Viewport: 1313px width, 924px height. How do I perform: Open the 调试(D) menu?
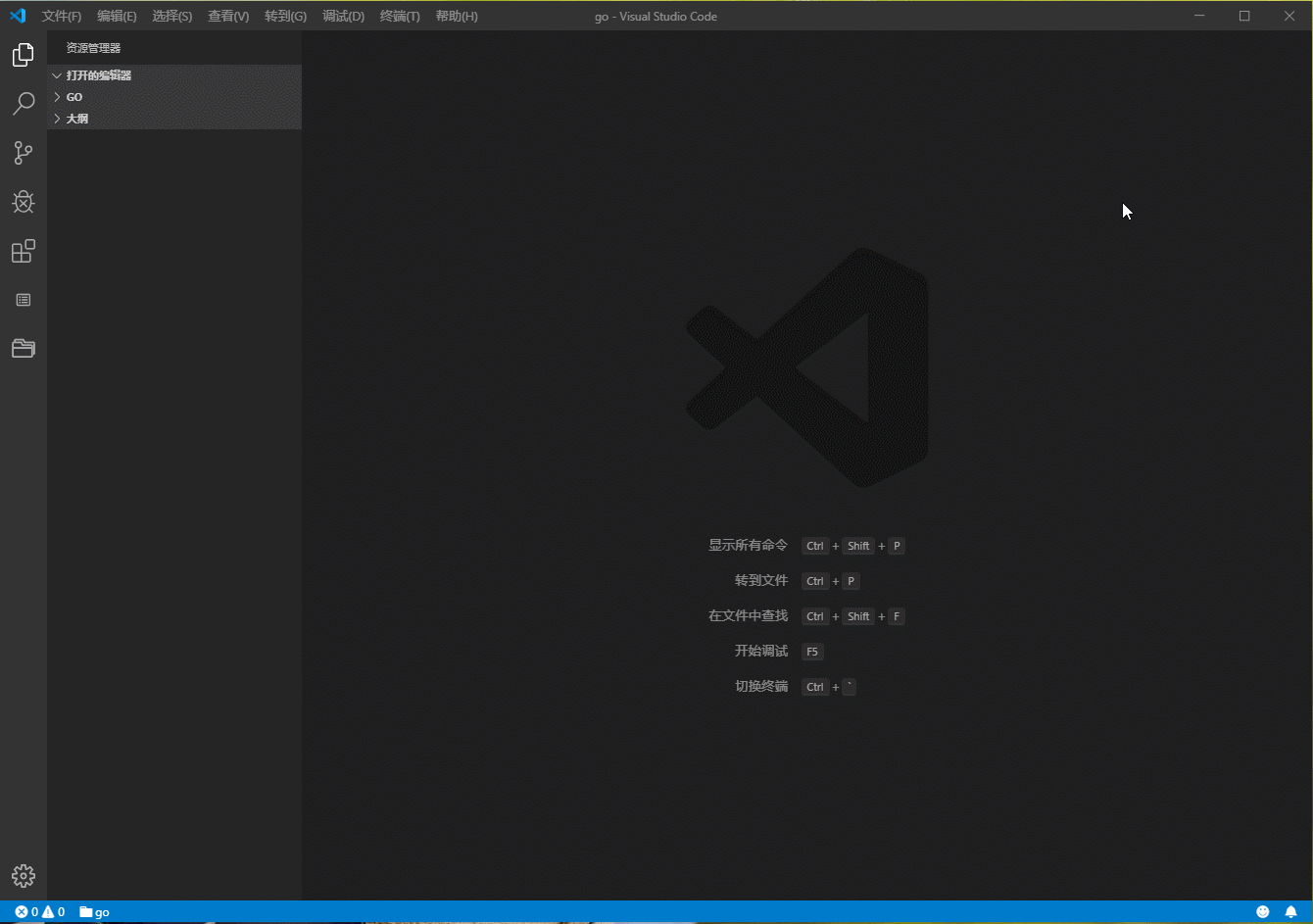(x=343, y=17)
